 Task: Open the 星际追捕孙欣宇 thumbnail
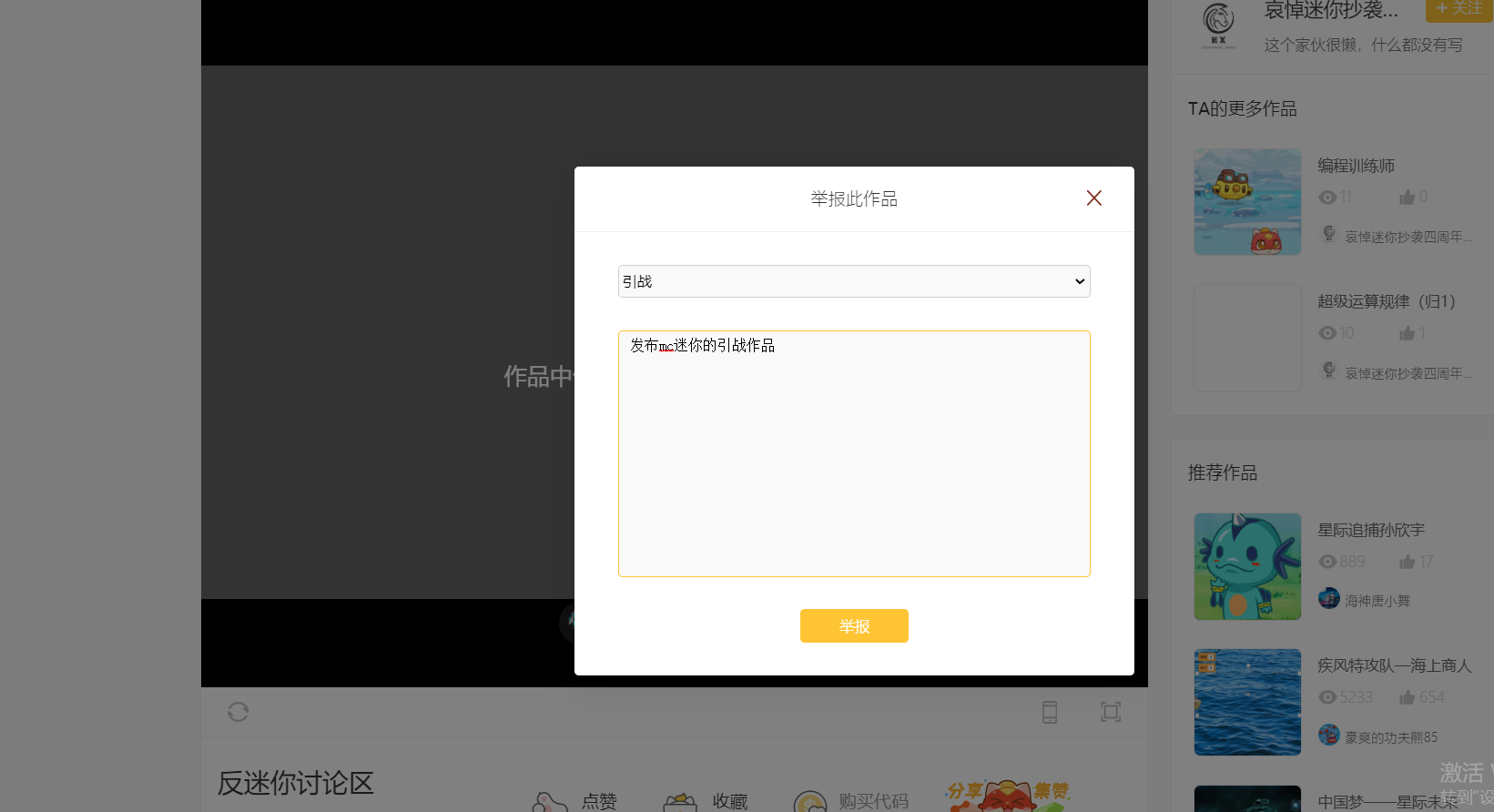coord(1247,566)
